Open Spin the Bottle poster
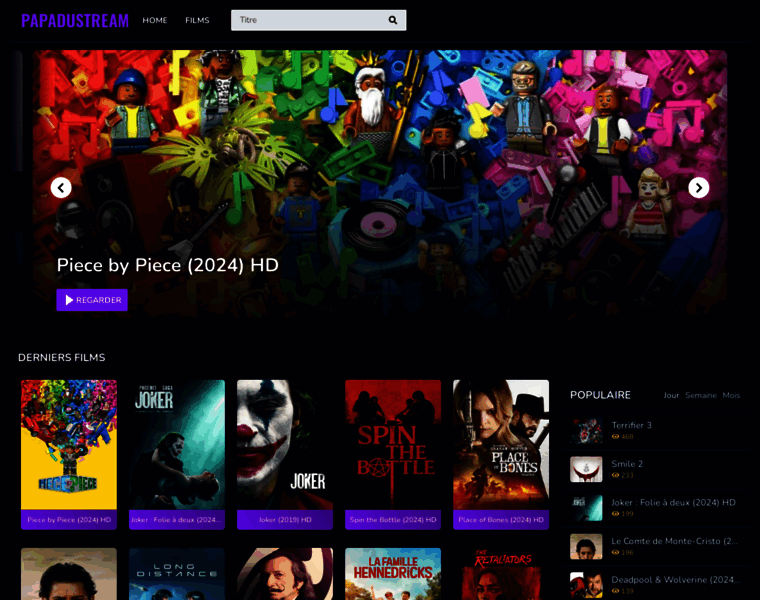The height and width of the screenshot is (600, 760). tap(393, 444)
